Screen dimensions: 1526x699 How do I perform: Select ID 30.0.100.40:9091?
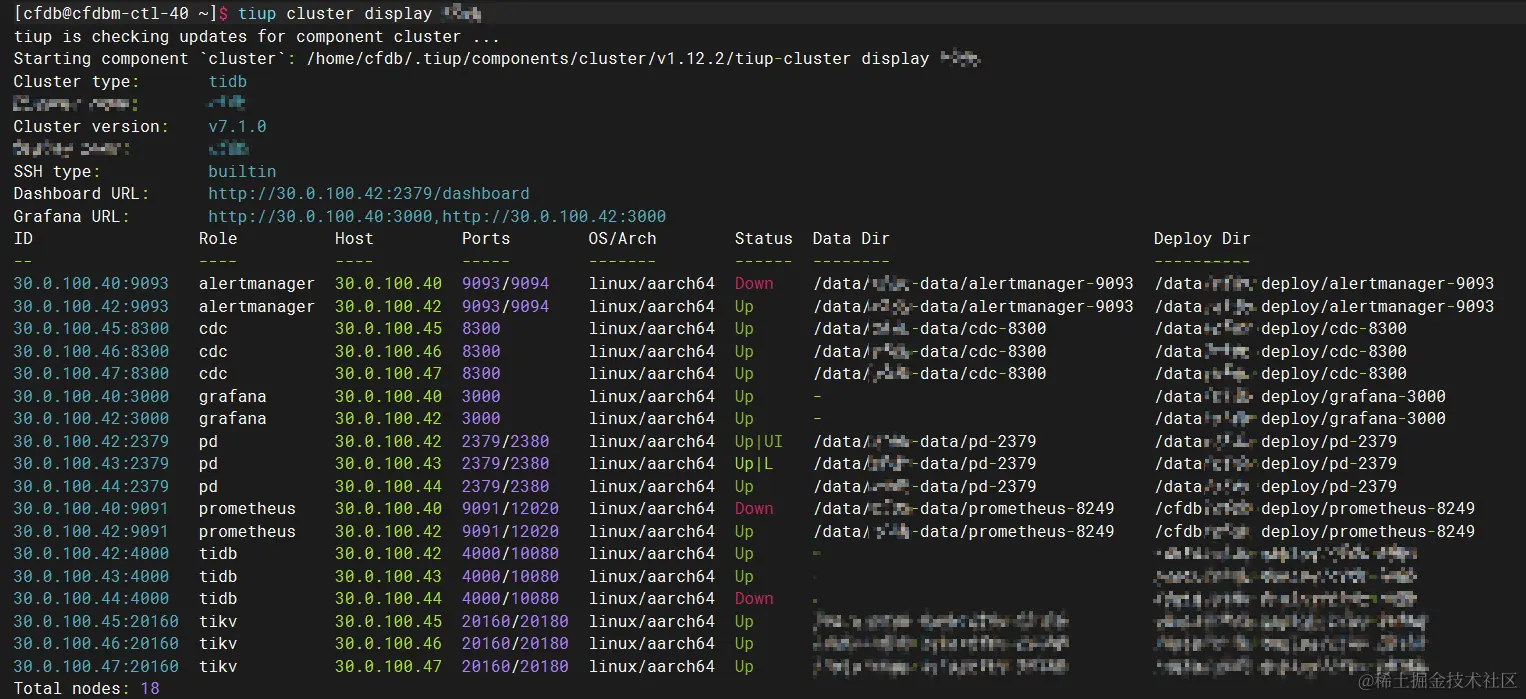pos(91,509)
